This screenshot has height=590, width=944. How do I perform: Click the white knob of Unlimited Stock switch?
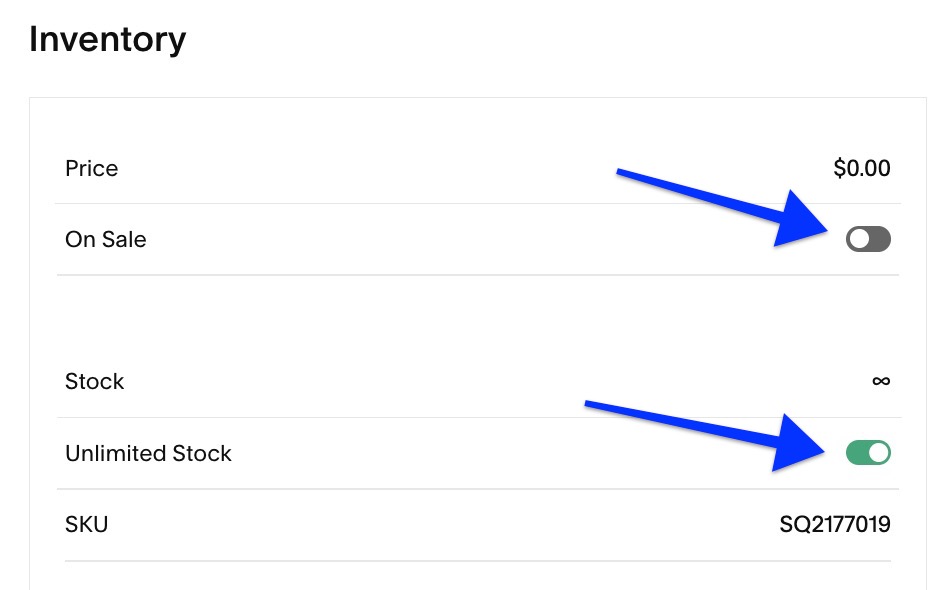pos(879,453)
